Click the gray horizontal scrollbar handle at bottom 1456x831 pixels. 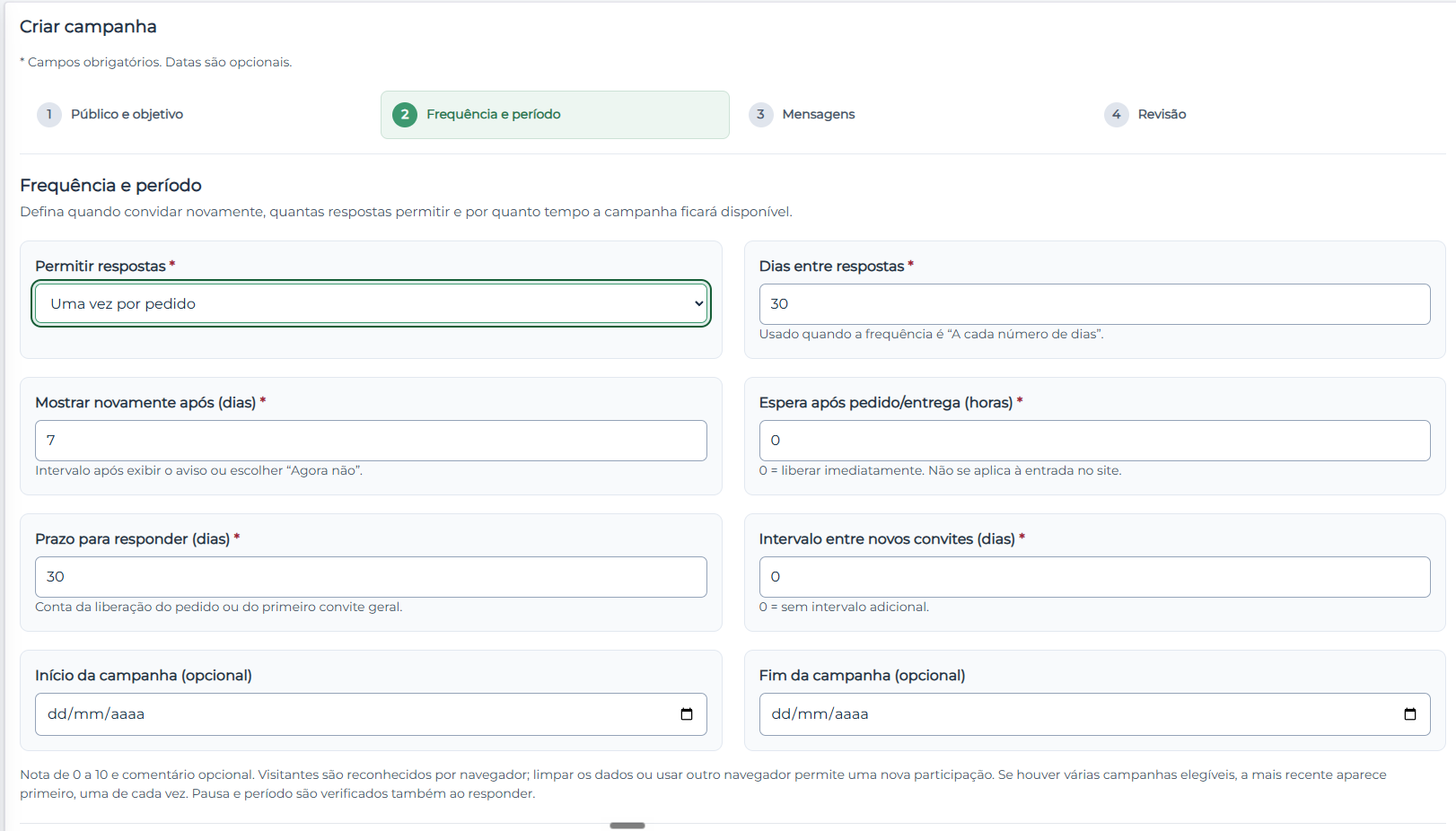[x=627, y=826]
